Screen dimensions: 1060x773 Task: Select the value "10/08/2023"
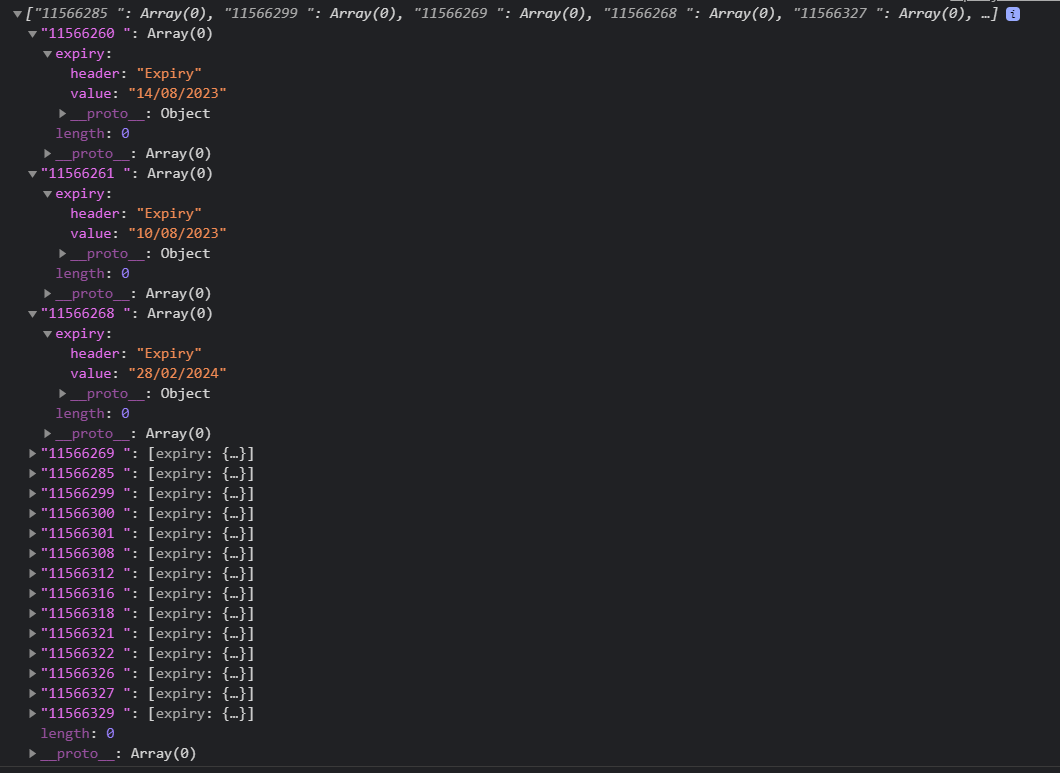(x=177, y=233)
